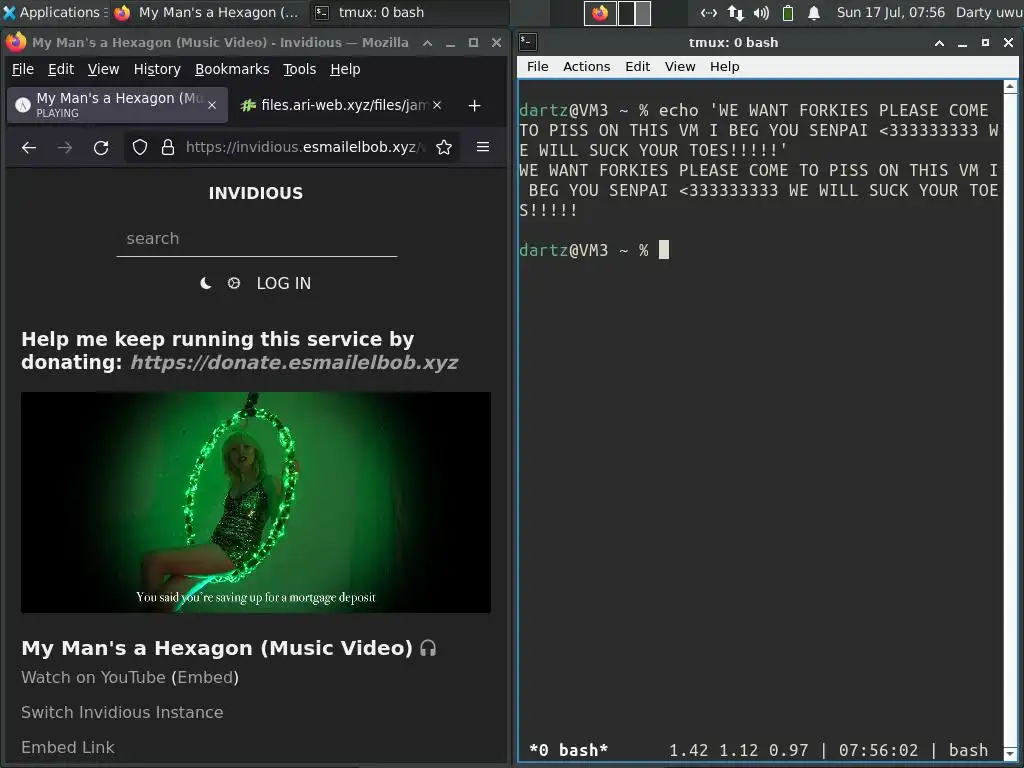
Task: Click the Firefox workspace pager icon
Action: pyautogui.click(x=600, y=12)
